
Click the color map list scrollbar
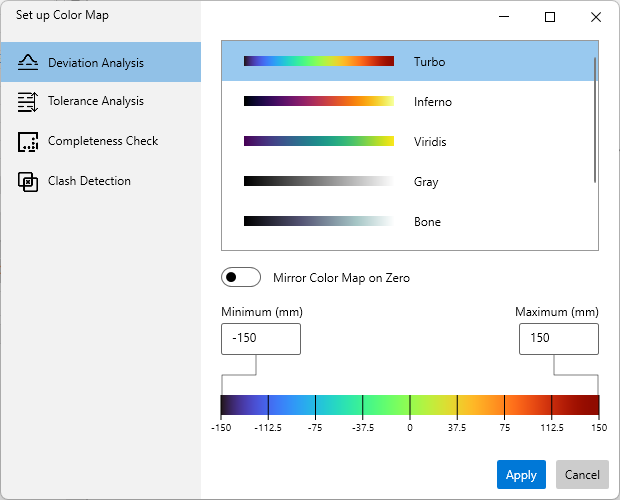pyautogui.click(x=594, y=120)
